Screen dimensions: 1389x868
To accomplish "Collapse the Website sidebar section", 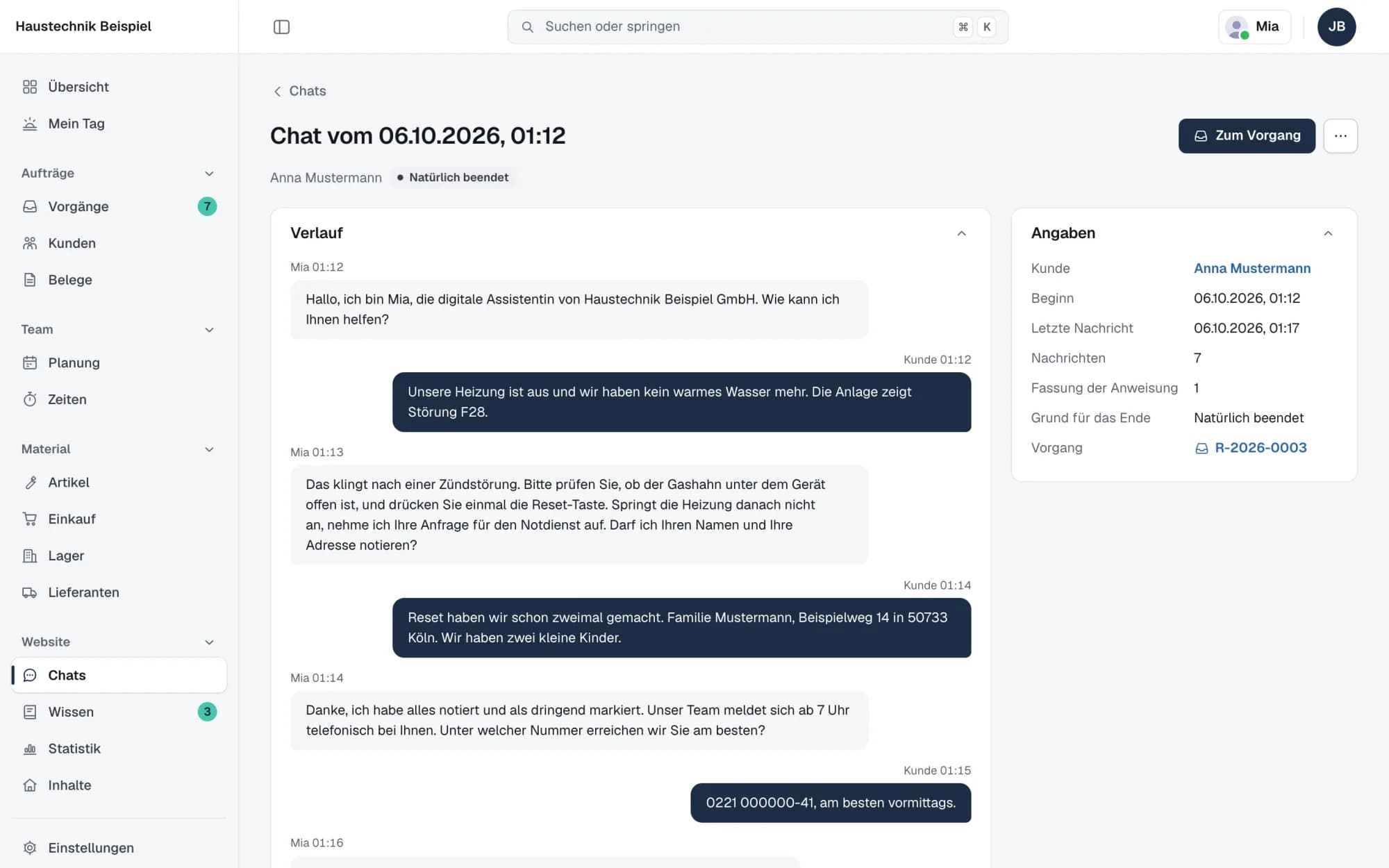I will (x=209, y=642).
